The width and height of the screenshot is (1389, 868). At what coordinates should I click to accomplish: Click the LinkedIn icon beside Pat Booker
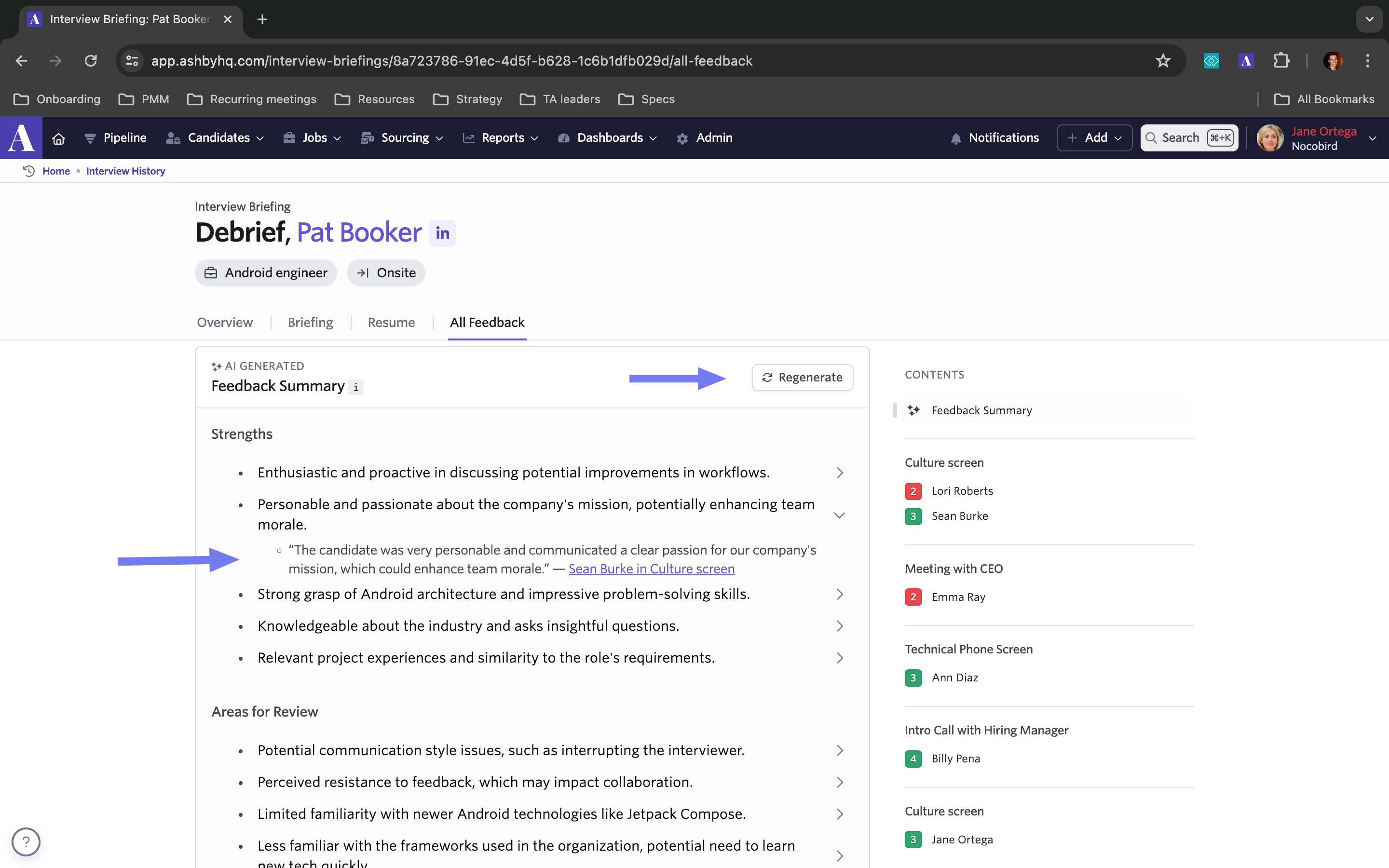[x=442, y=233]
